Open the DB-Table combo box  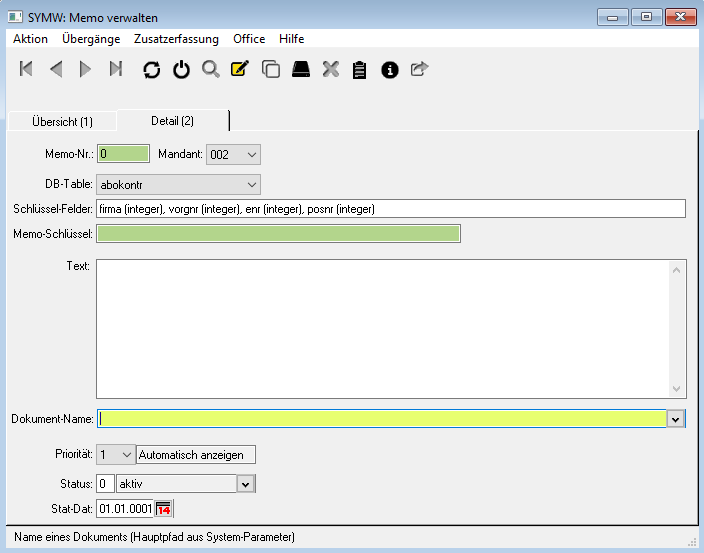pos(251,184)
